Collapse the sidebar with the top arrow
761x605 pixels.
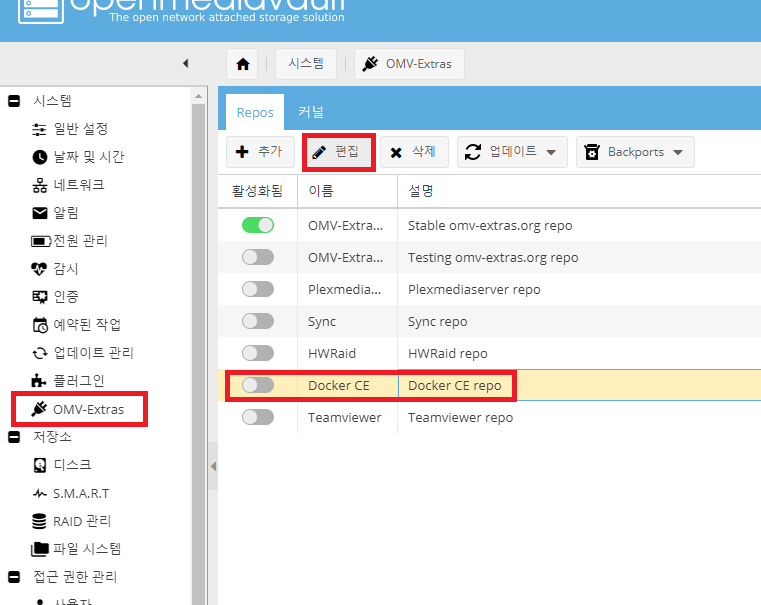(x=185, y=64)
